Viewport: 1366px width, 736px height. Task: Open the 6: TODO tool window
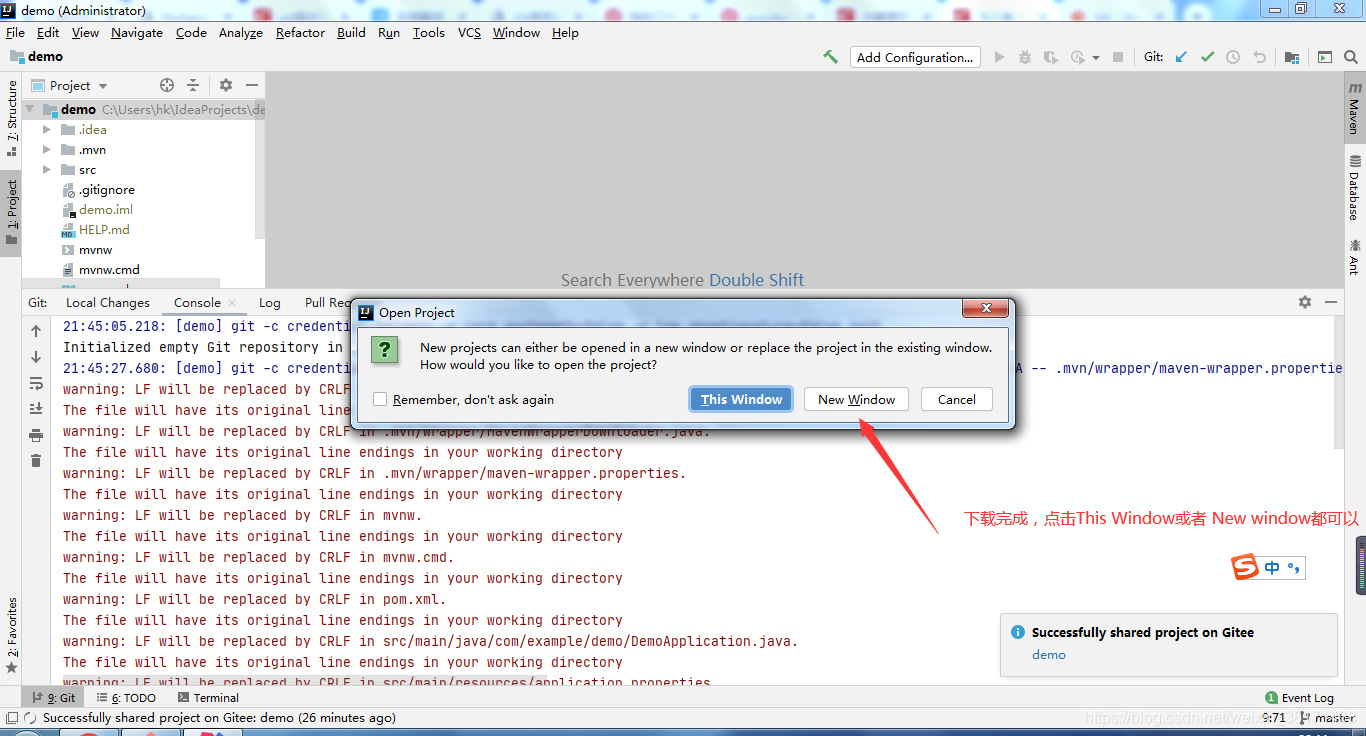[126, 697]
